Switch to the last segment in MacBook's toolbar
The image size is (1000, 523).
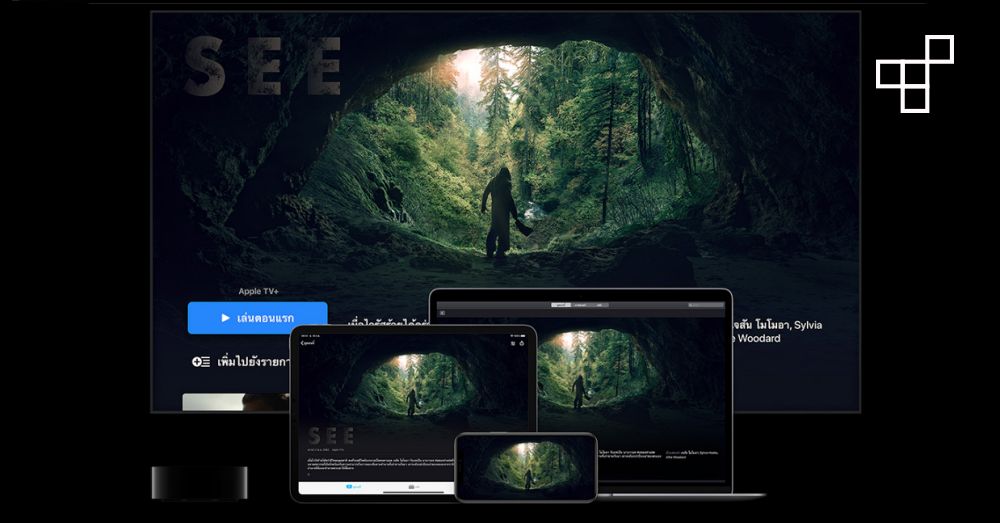click(x=599, y=305)
